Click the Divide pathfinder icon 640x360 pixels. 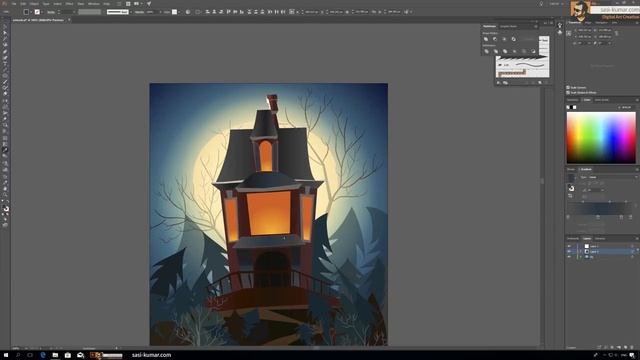pos(487,51)
